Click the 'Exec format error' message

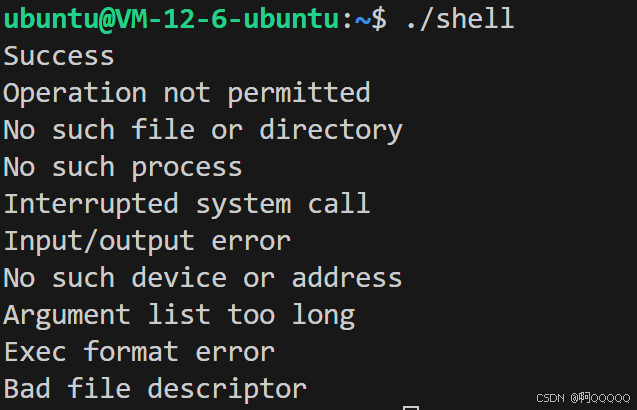[x=139, y=352]
